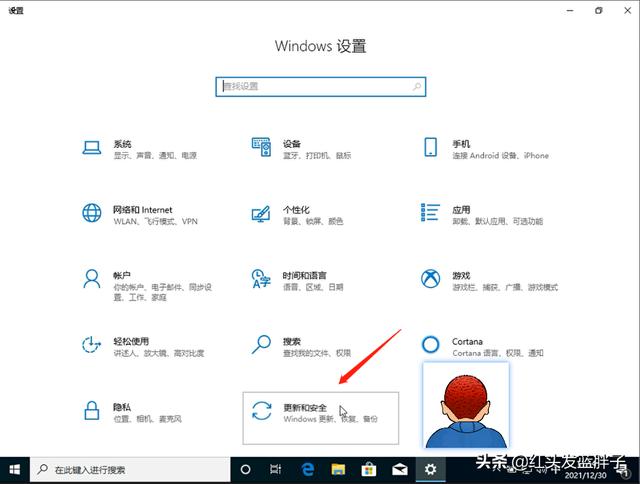The width and height of the screenshot is (640, 484).
Task: Click the 手机 title text
Action: tap(461, 144)
